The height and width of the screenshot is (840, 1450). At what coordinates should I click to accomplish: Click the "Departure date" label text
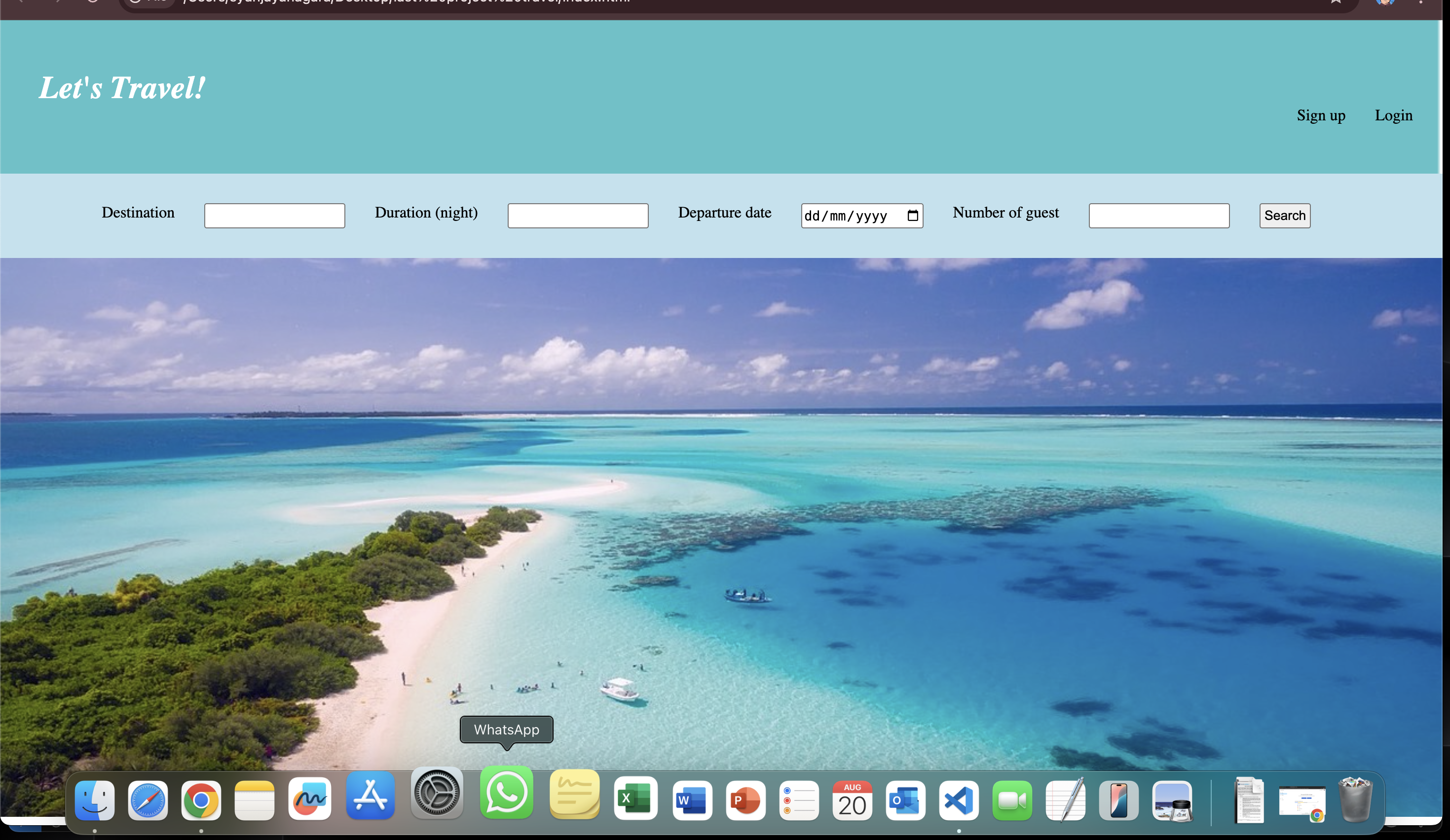(x=724, y=213)
